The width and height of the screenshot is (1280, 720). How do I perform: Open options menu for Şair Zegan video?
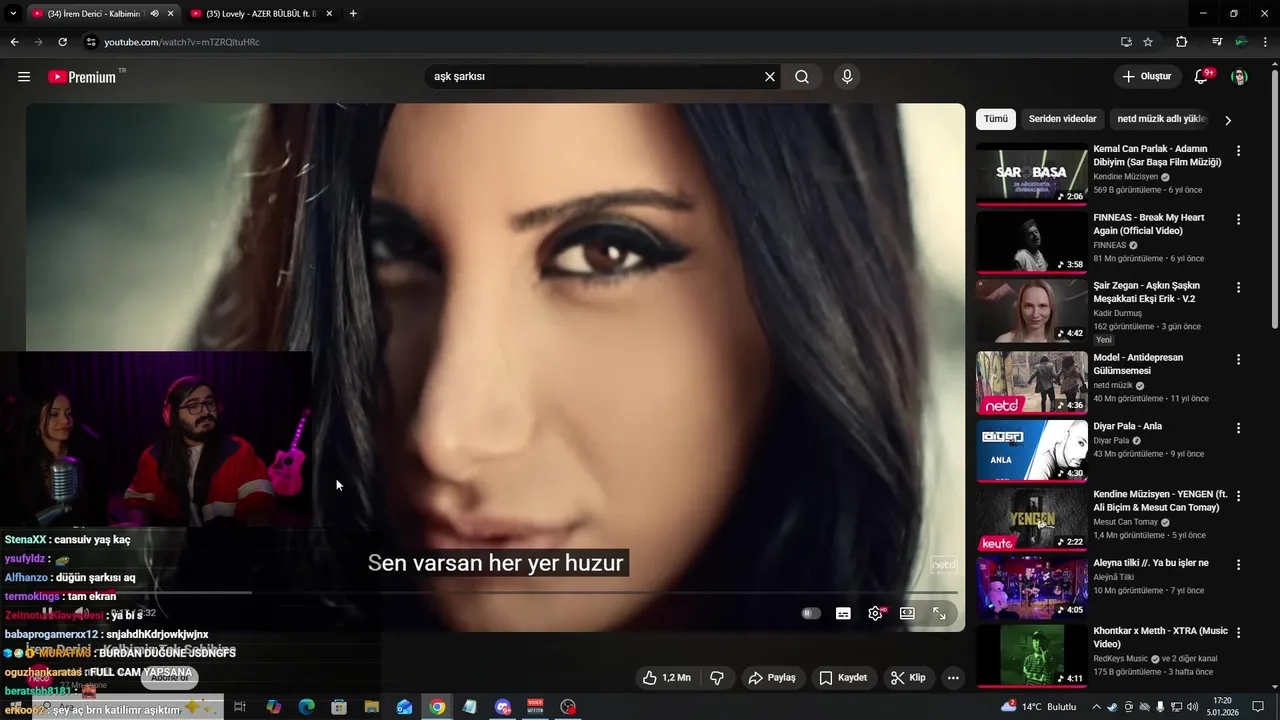point(1239,287)
